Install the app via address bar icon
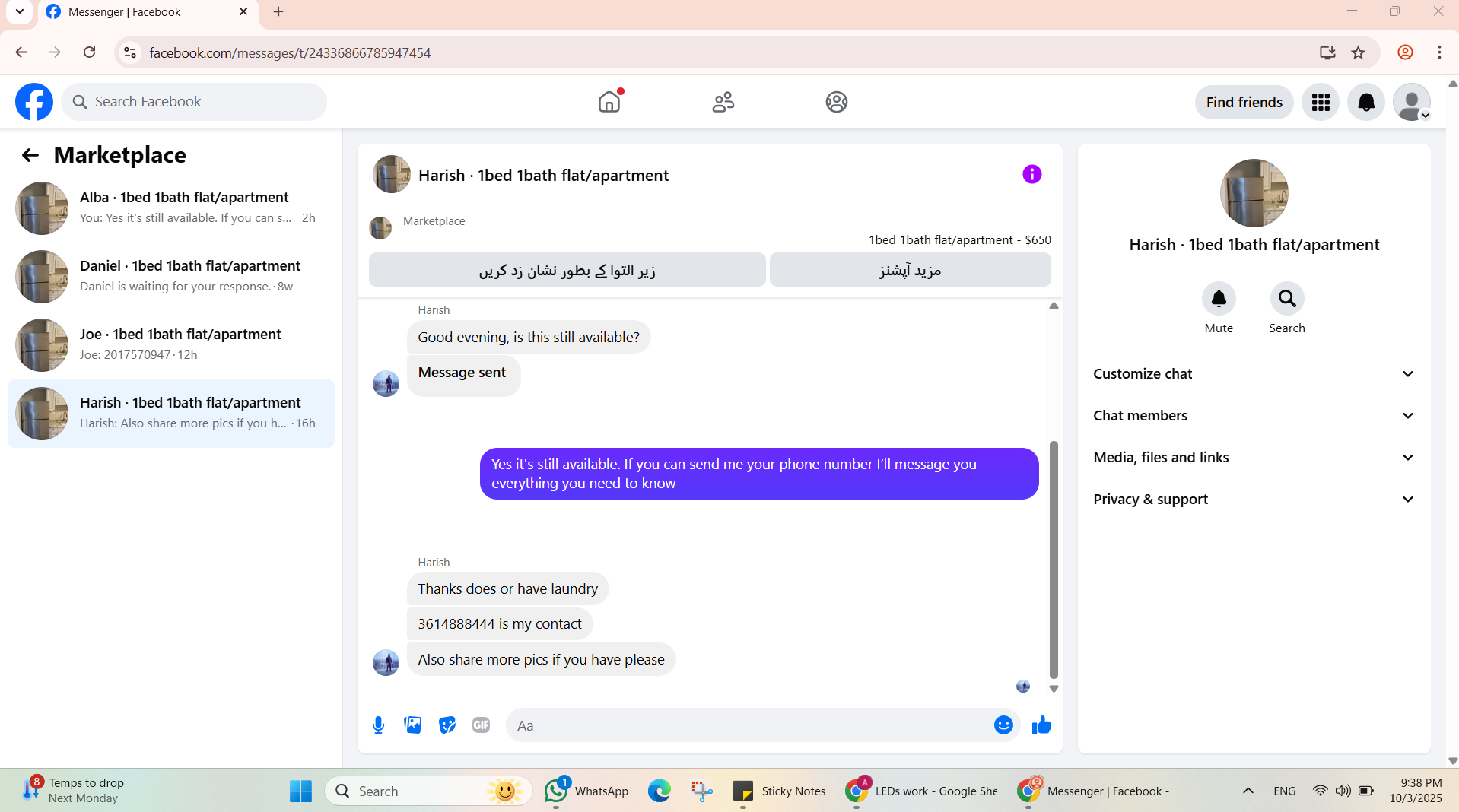 click(x=1327, y=52)
